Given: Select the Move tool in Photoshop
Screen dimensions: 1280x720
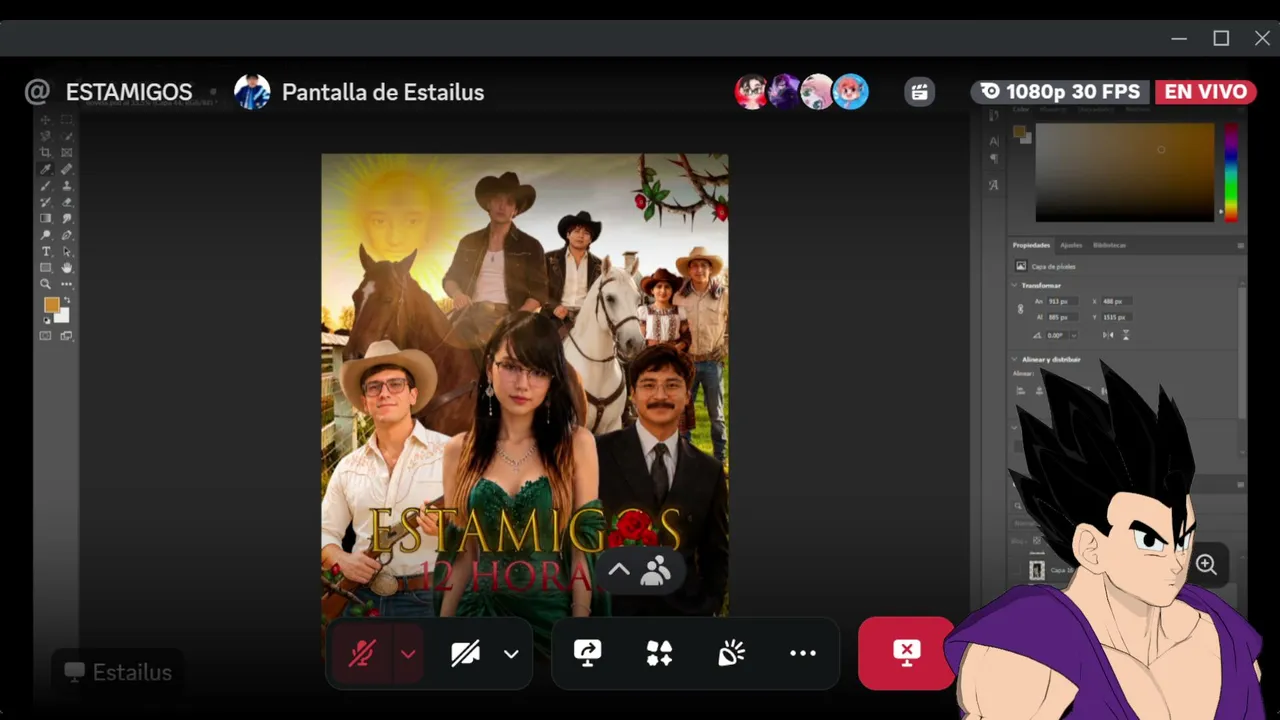Looking at the screenshot, I should coord(45,119).
